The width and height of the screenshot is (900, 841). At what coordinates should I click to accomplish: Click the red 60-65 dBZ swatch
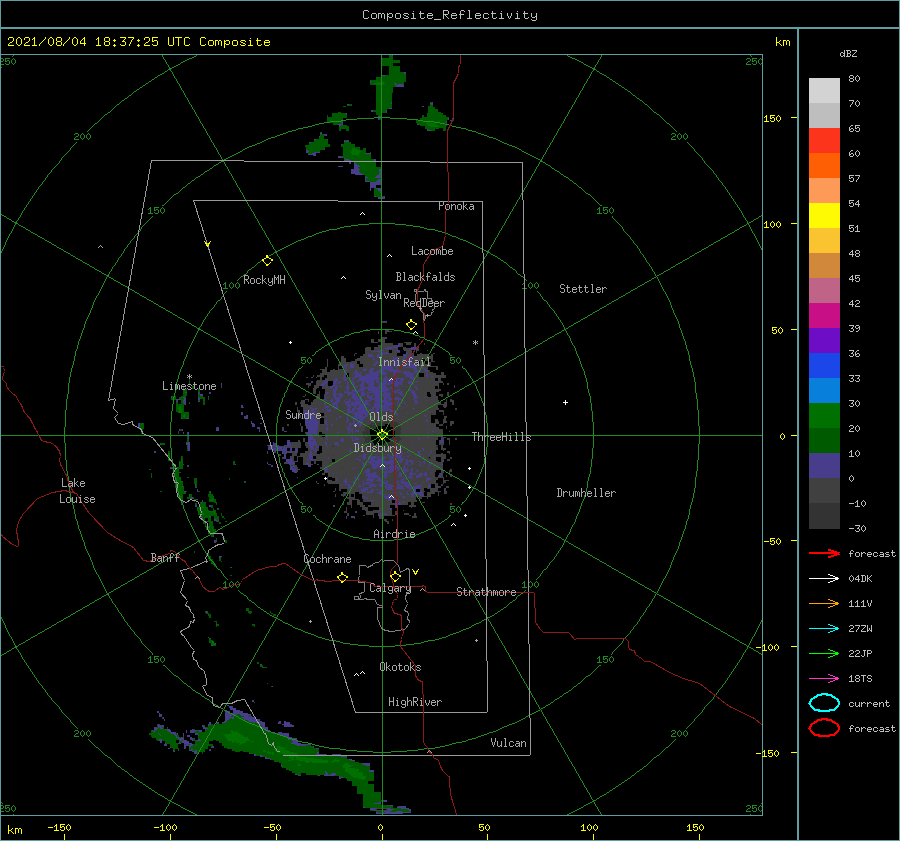point(824,141)
